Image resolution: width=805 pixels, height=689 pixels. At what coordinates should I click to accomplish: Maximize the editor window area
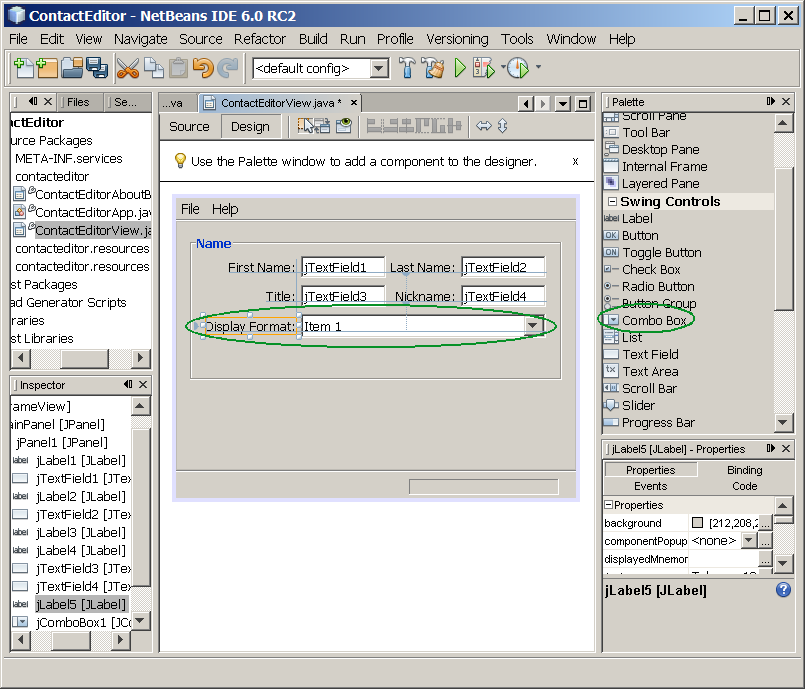(583, 104)
